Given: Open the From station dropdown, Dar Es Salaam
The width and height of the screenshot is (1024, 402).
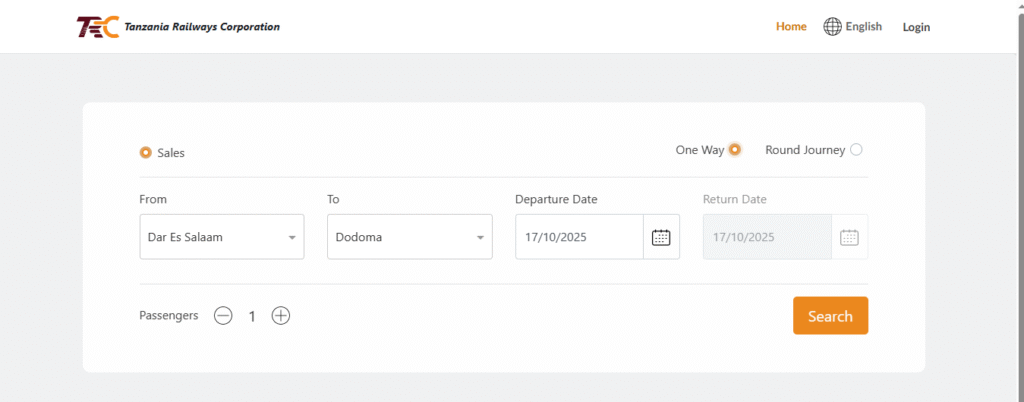Looking at the screenshot, I should click(x=221, y=237).
